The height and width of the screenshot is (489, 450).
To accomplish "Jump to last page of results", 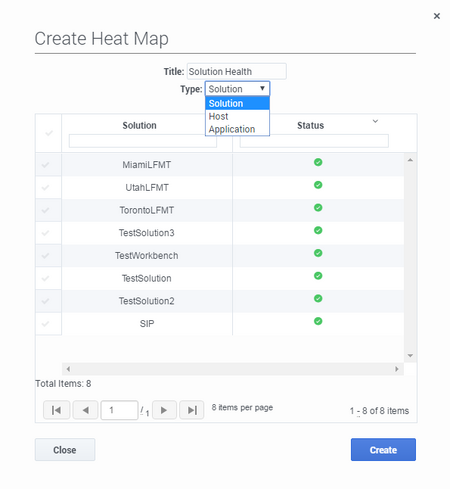I will [192, 410].
